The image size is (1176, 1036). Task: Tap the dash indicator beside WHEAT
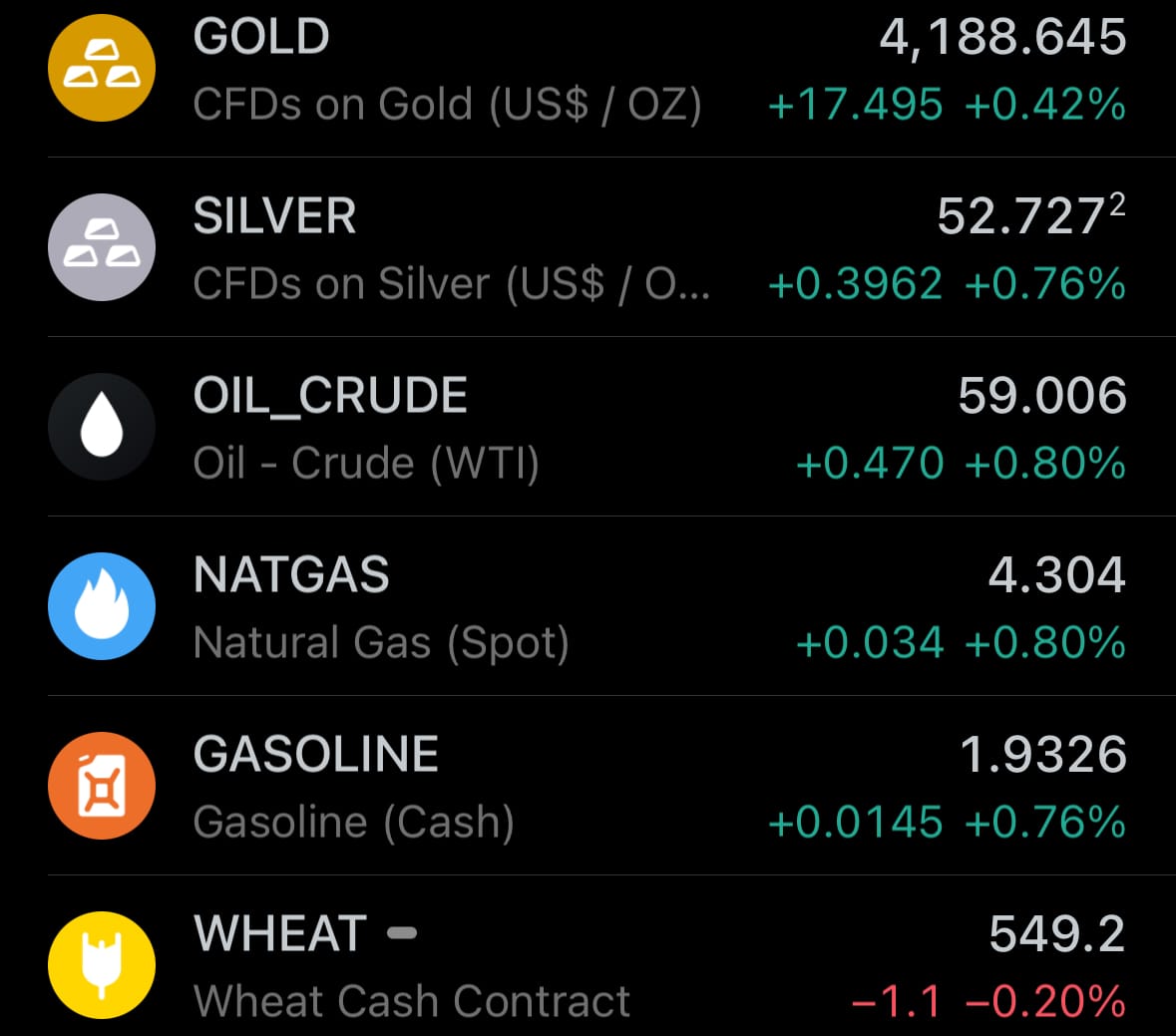pos(401,933)
